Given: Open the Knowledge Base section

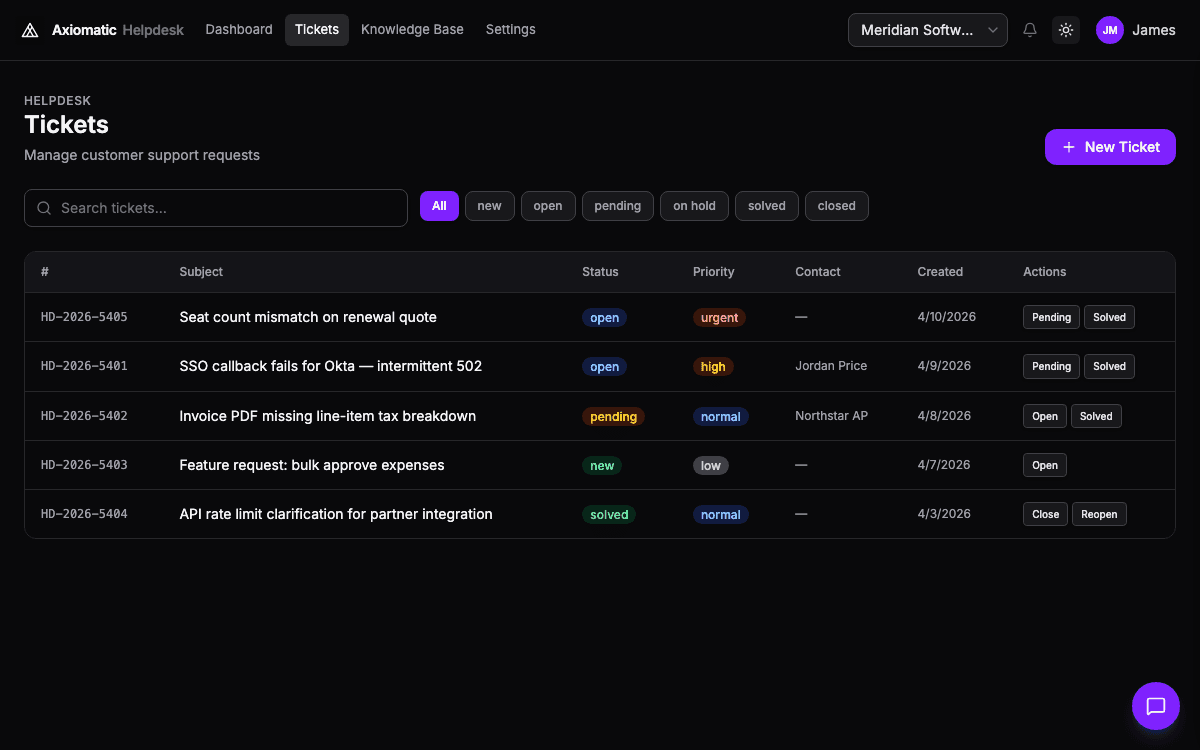Looking at the screenshot, I should 412,30.
